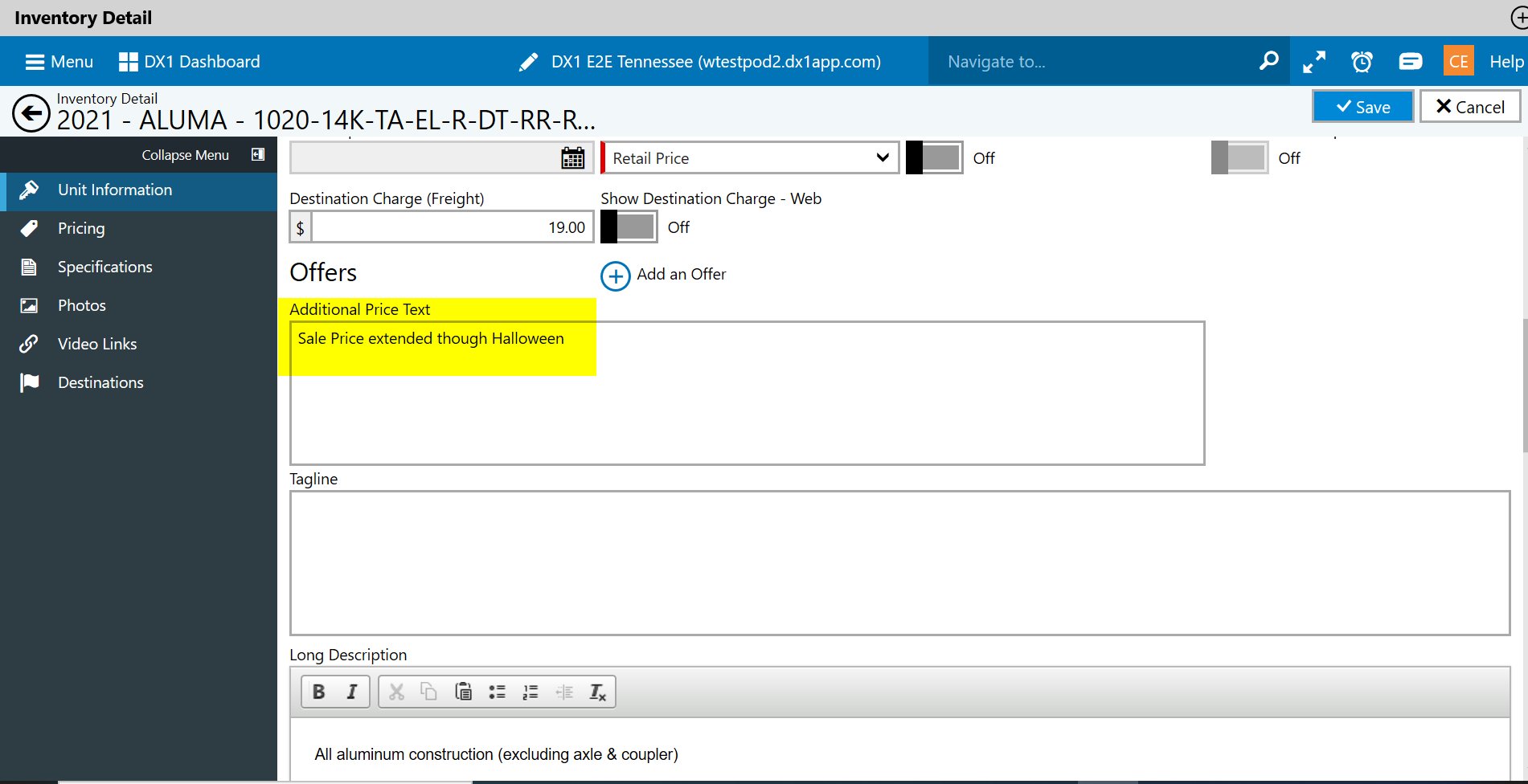
Task: Save the inventory detail
Action: tap(1362, 106)
